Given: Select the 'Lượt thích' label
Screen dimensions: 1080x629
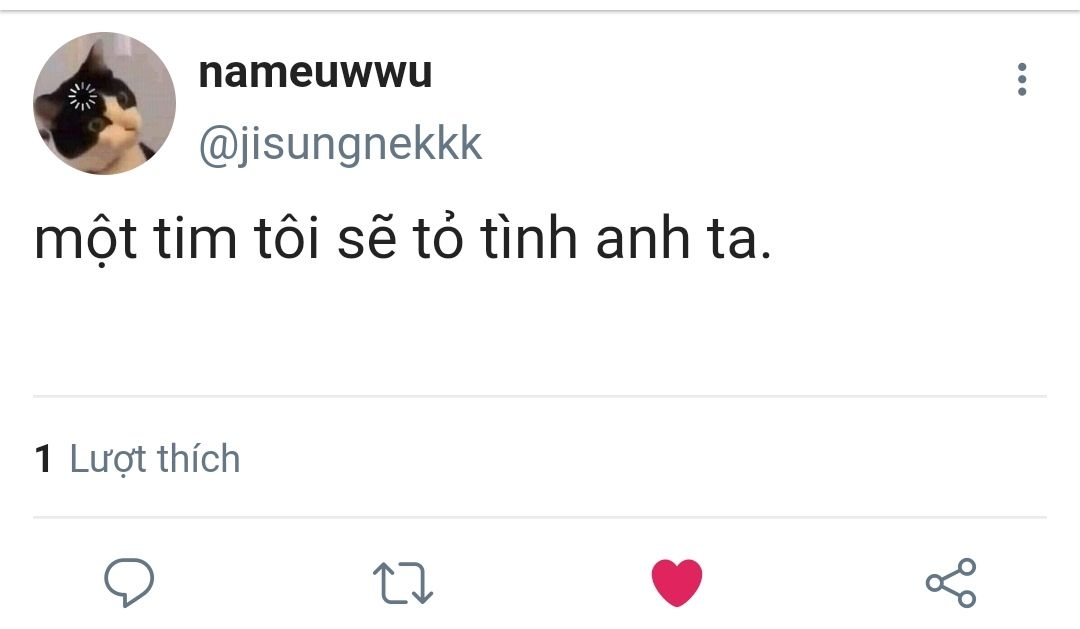Looking at the screenshot, I should (155, 459).
